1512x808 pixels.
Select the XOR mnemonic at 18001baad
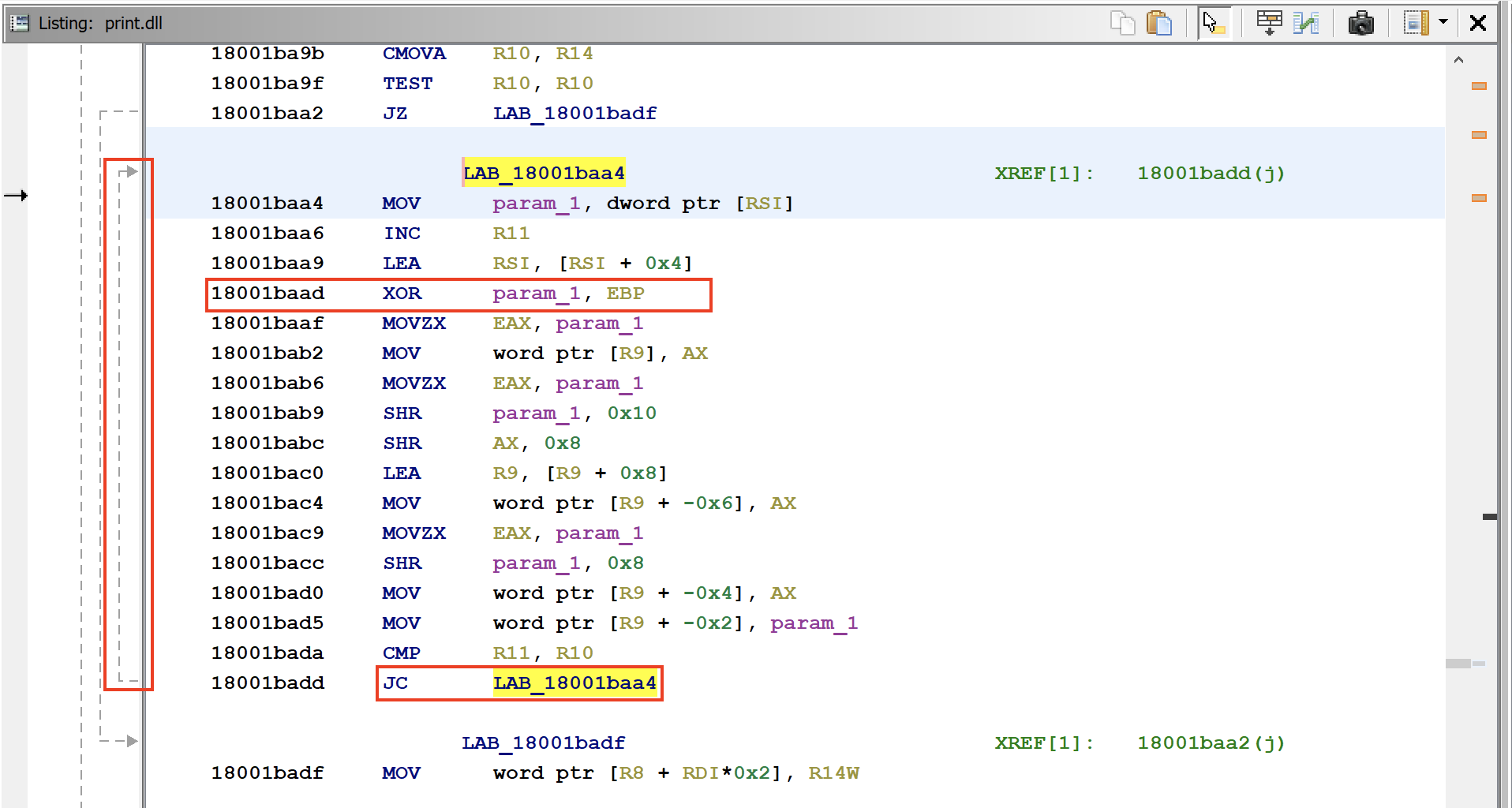point(402,293)
